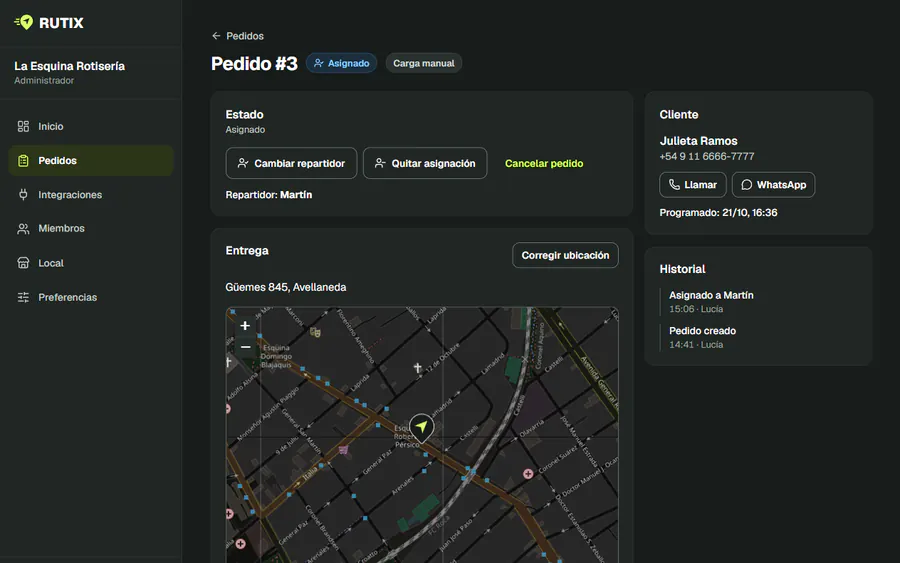Click phone number +54 9 11 6666-7777
The height and width of the screenshot is (563, 900).
coord(707,156)
